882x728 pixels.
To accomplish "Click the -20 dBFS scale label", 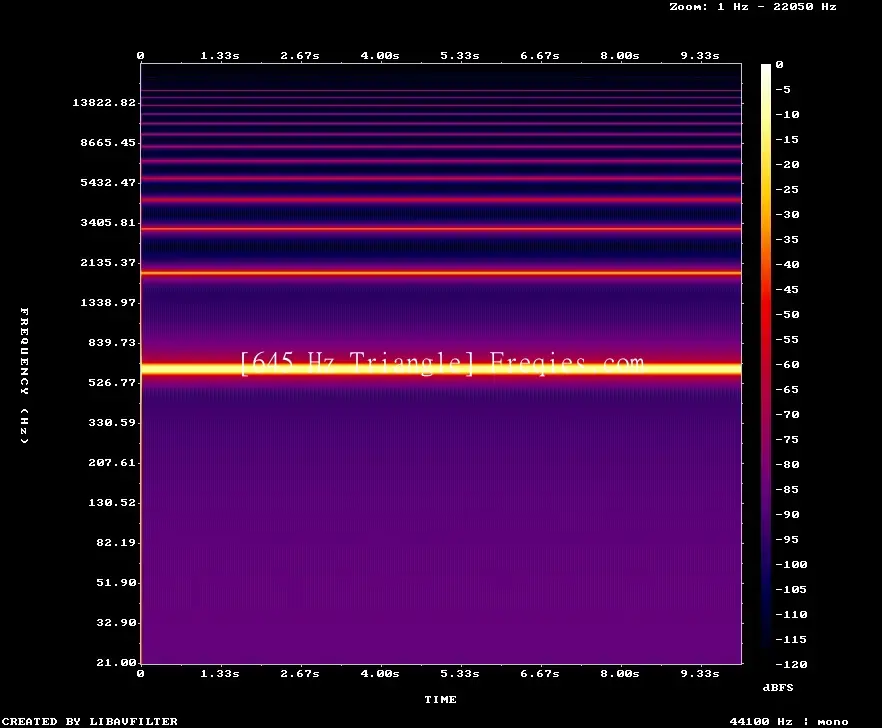I will click(x=787, y=164).
